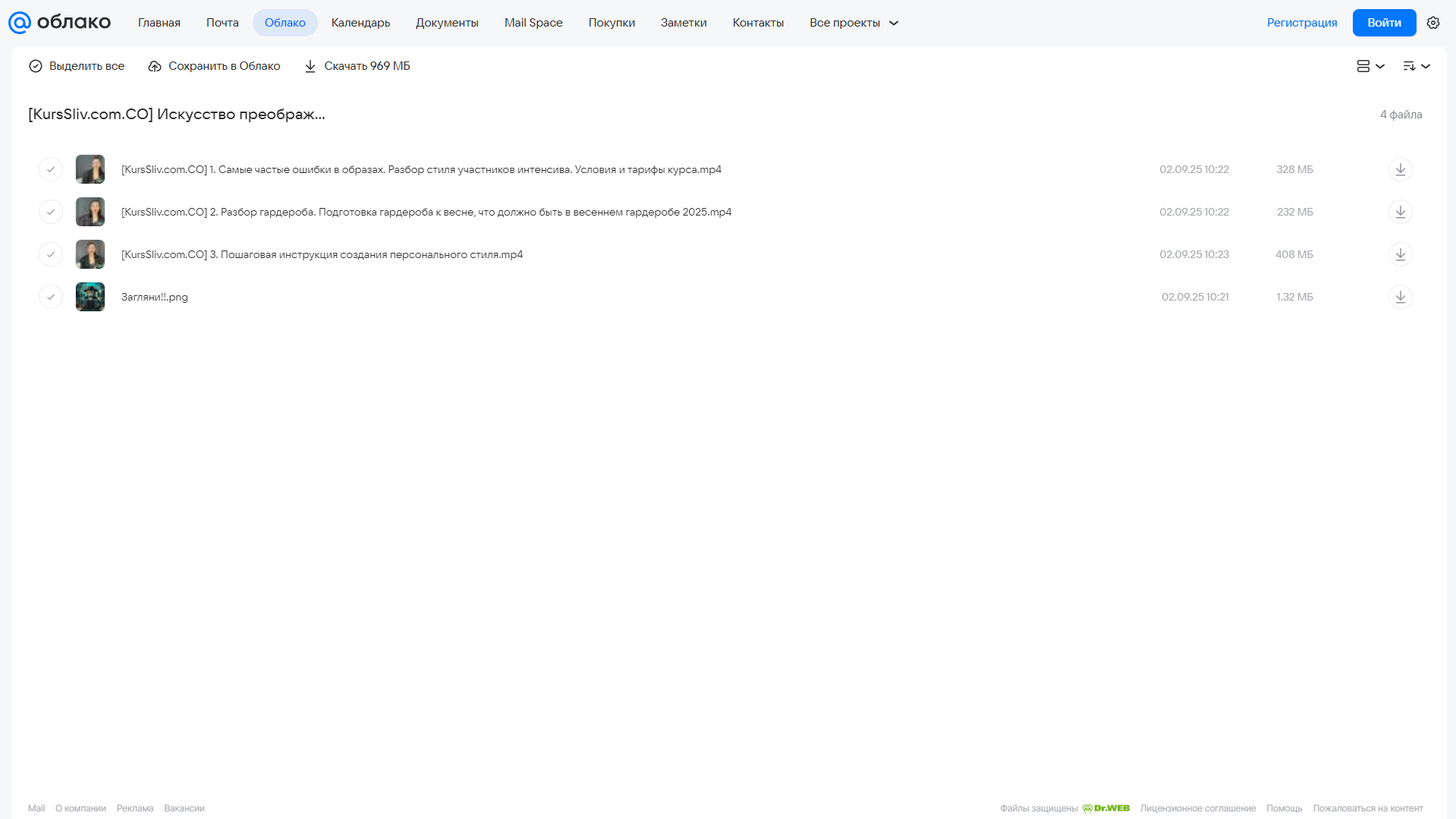Click the Войти button
Image resolution: width=1456 pixels, height=819 pixels.
pyautogui.click(x=1384, y=23)
